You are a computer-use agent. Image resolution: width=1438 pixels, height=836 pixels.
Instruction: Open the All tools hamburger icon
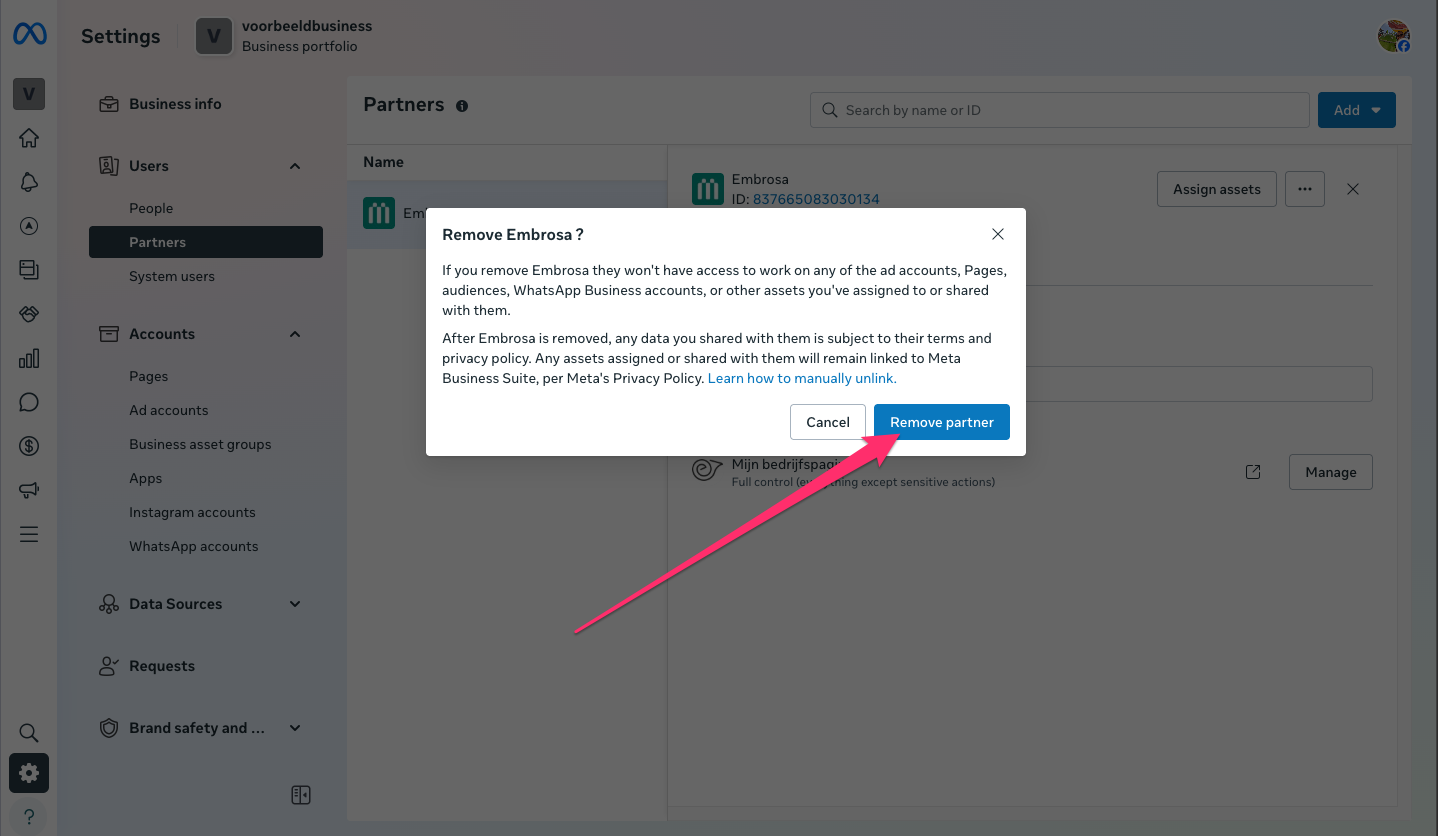[29, 534]
